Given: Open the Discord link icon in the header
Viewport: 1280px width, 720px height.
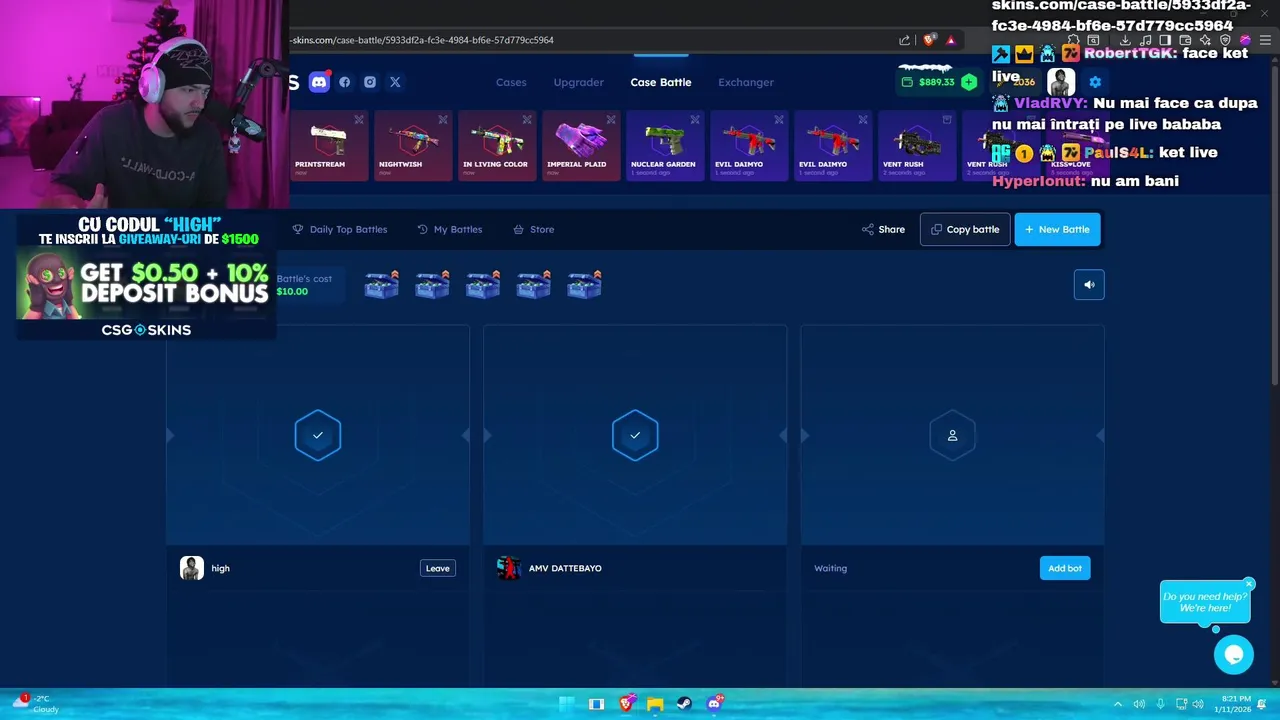Looking at the screenshot, I should pyautogui.click(x=319, y=82).
